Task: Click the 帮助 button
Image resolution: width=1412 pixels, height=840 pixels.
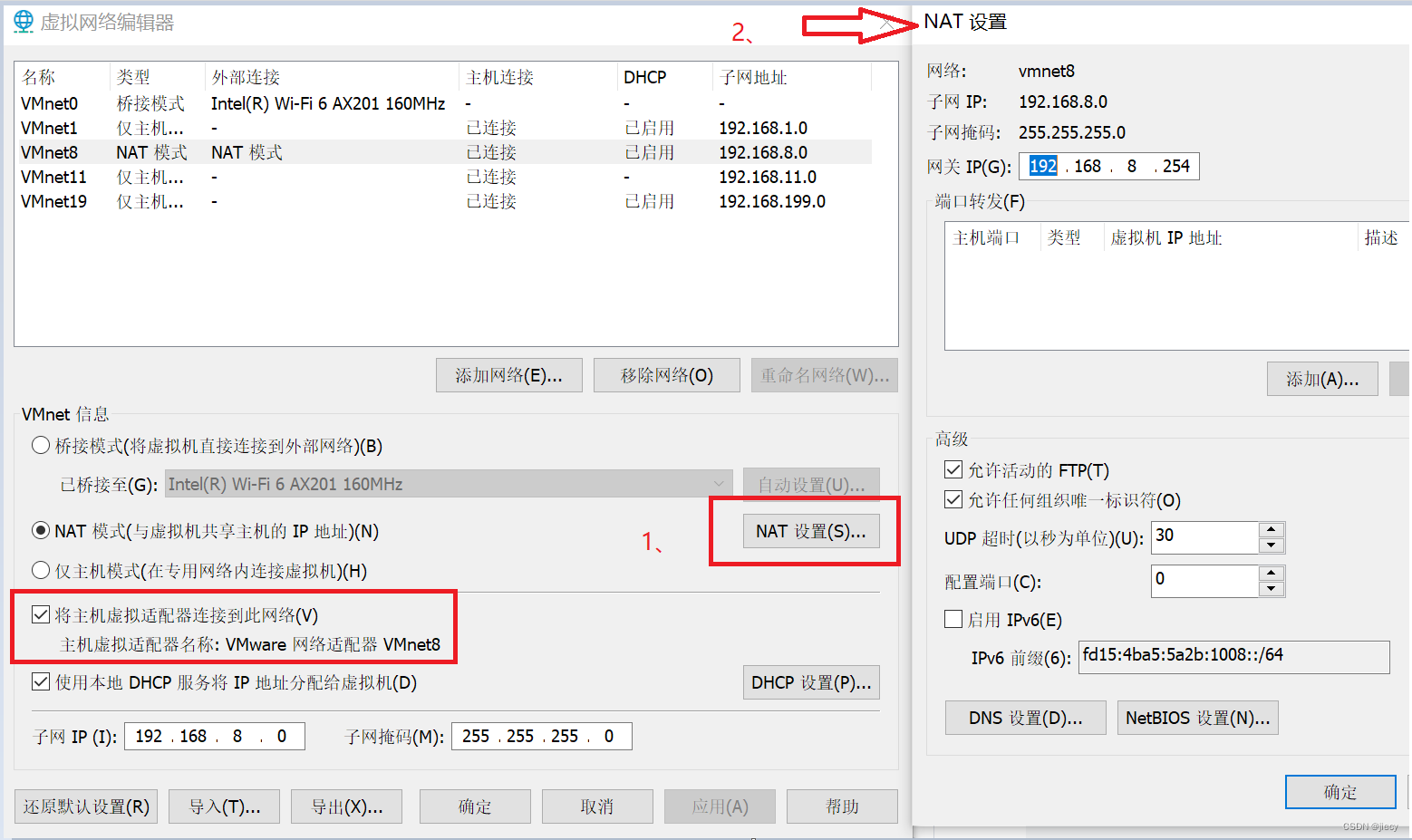Action: tap(842, 806)
